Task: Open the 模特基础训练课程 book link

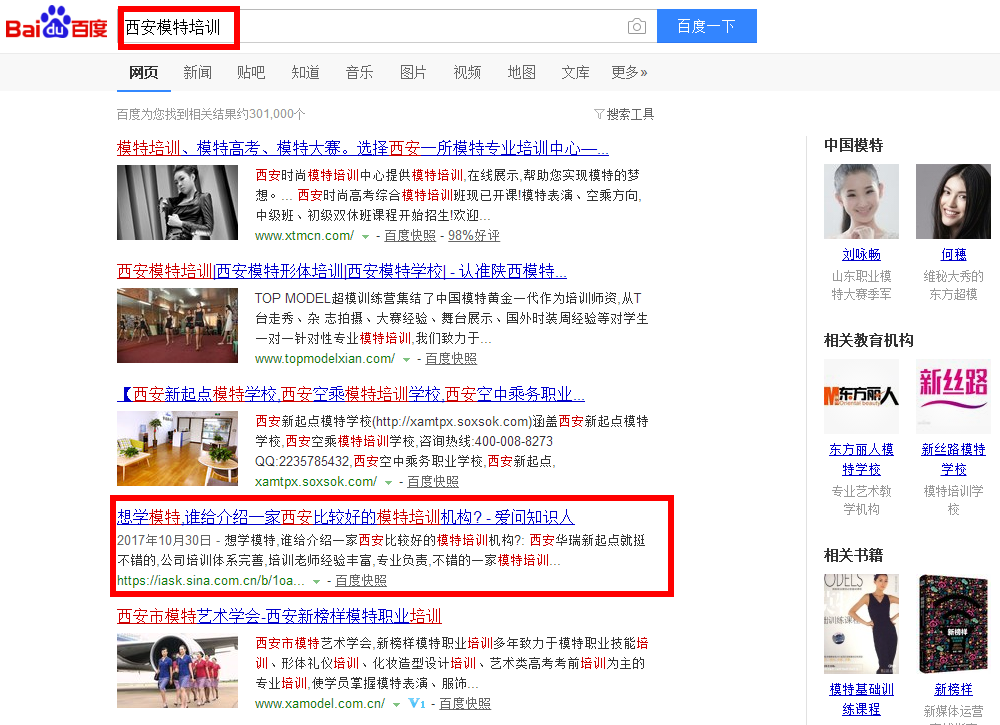Action: click(861, 699)
